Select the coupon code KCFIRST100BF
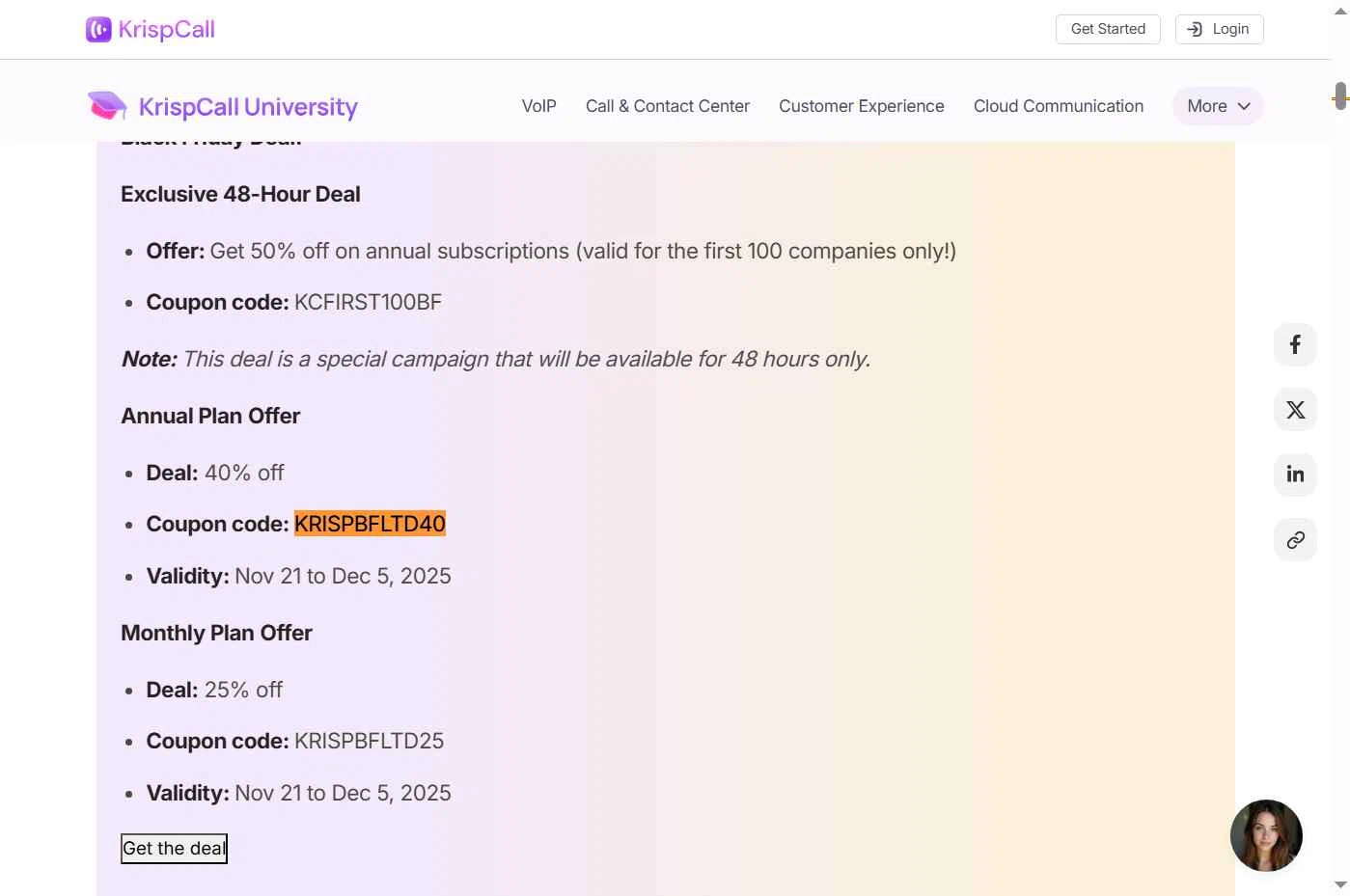Image resolution: width=1350 pixels, height=896 pixels. tap(368, 302)
